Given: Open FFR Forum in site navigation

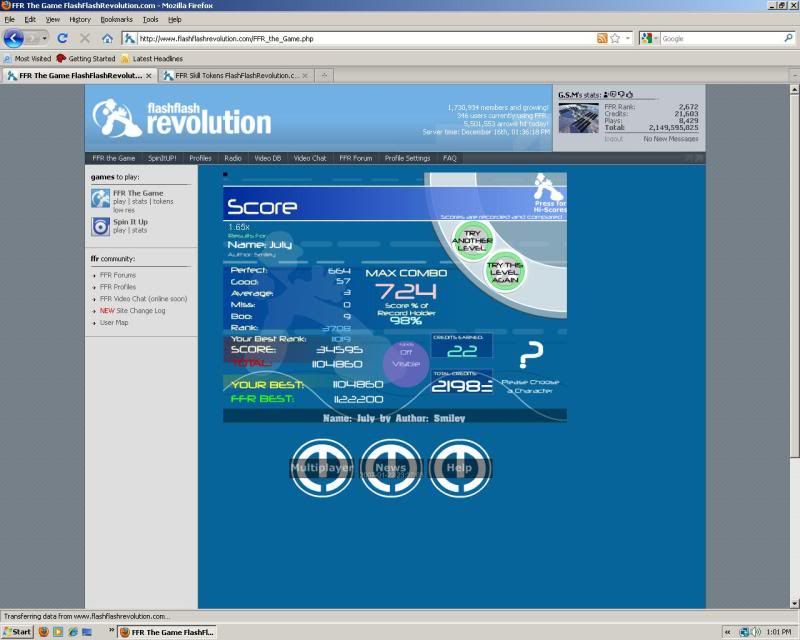Looking at the screenshot, I should pyautogui.click(x=356, y=158).
